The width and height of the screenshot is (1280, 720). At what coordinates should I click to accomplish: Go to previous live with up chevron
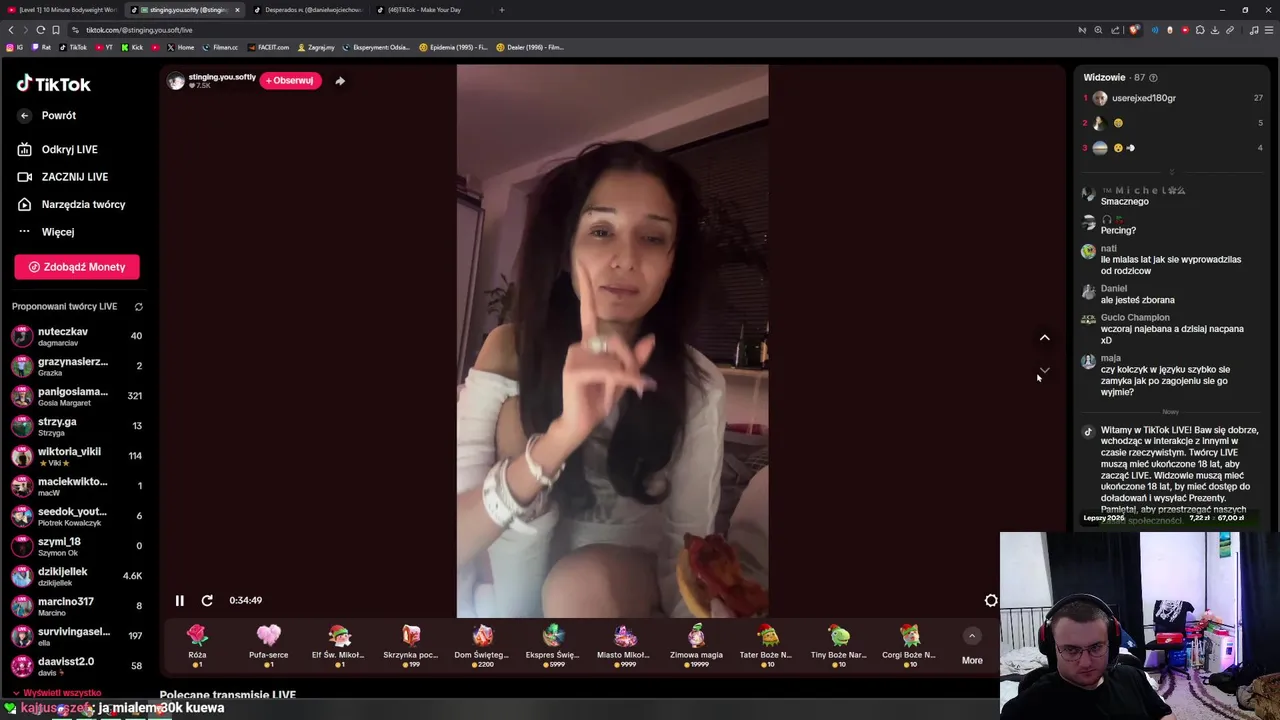pos(1044,338)
